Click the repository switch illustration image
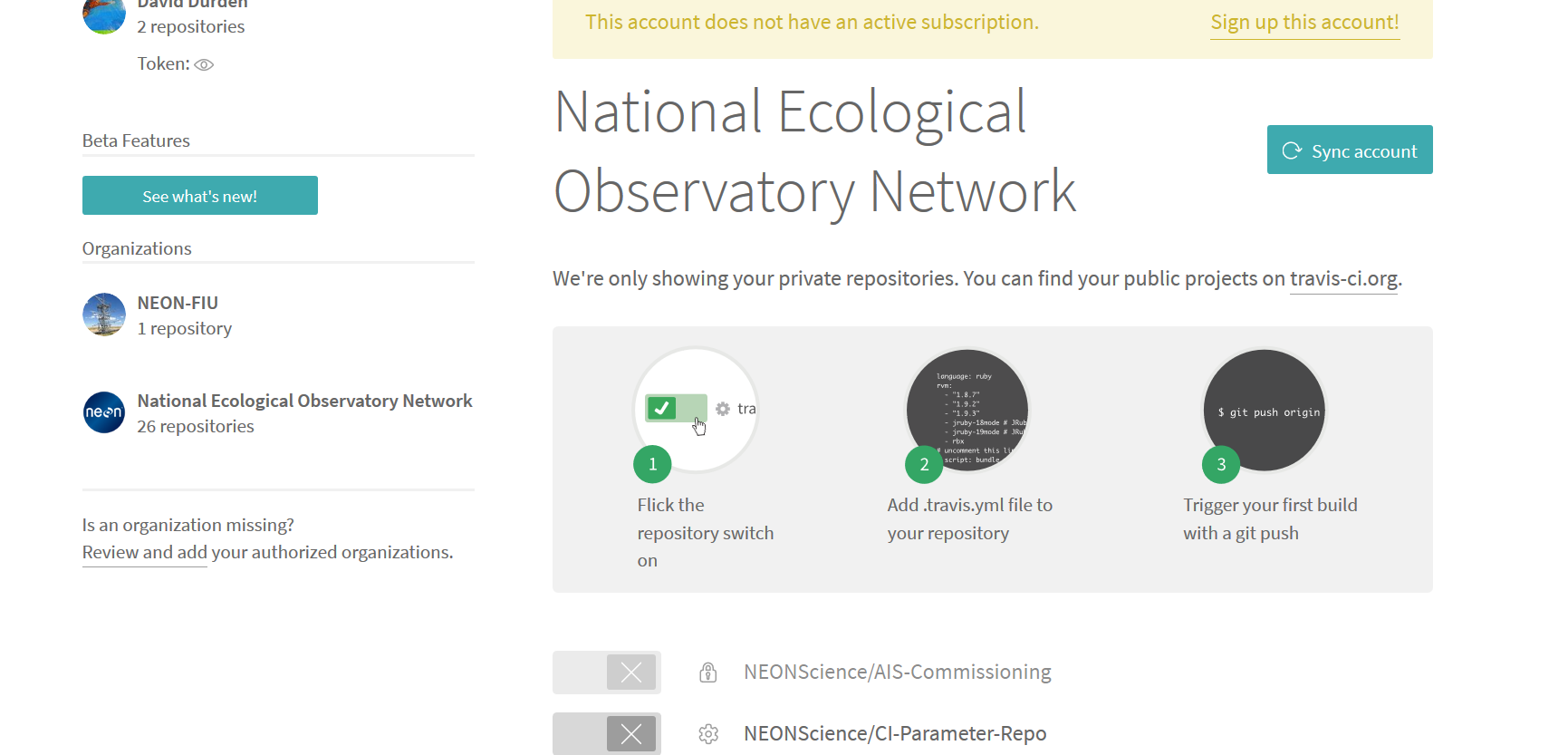 click(x=696, y=410)
